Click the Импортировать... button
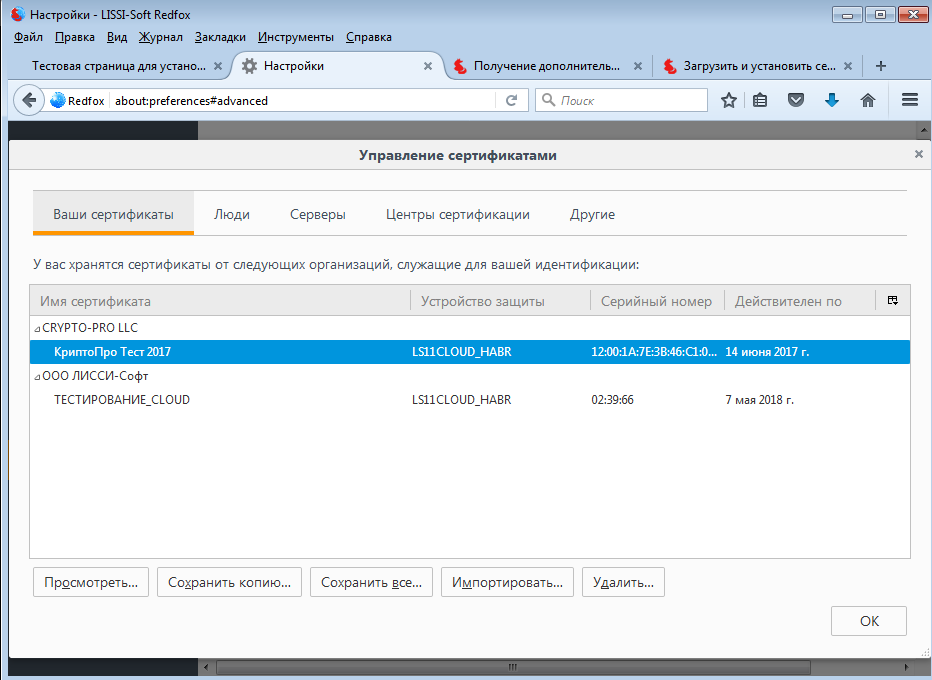The image size is (932, 680). coord(507,582)
